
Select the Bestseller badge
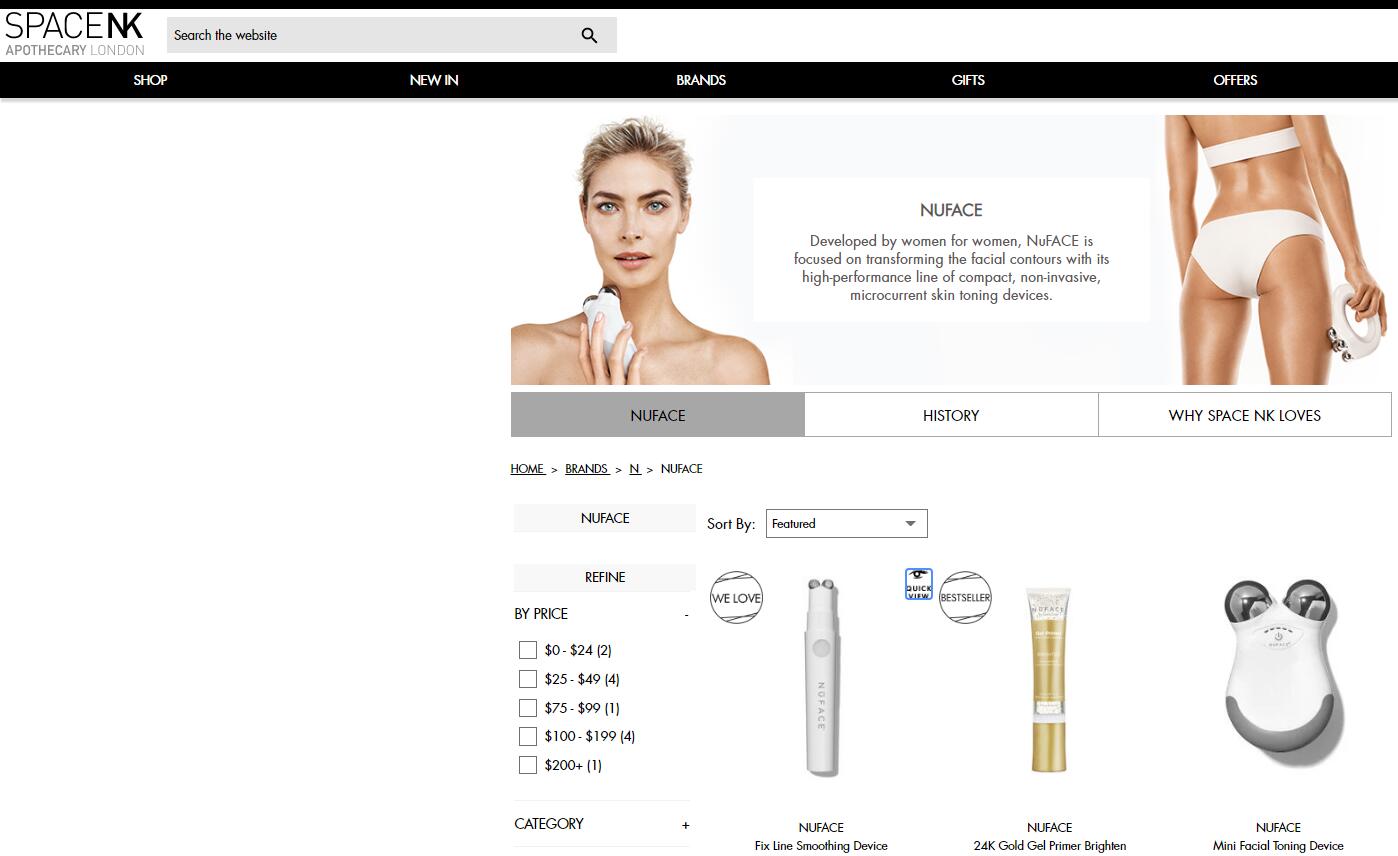965,598
